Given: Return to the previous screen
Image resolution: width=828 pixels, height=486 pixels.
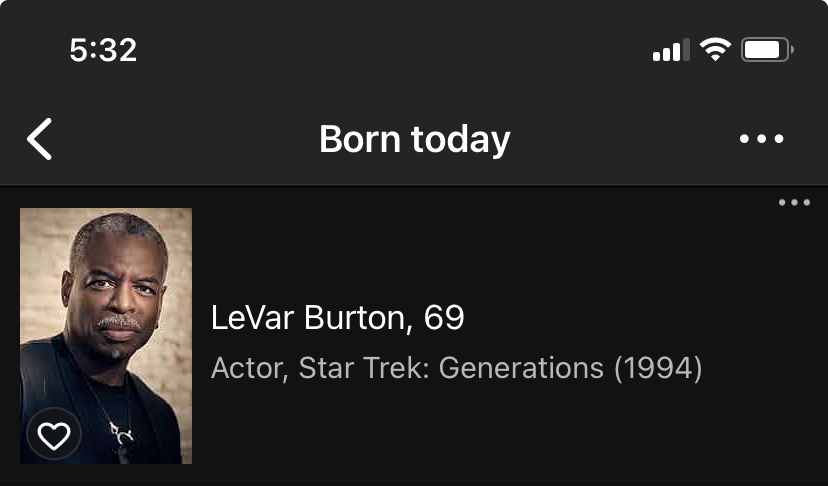Looking at the screenshot, I should coord(40,139).
